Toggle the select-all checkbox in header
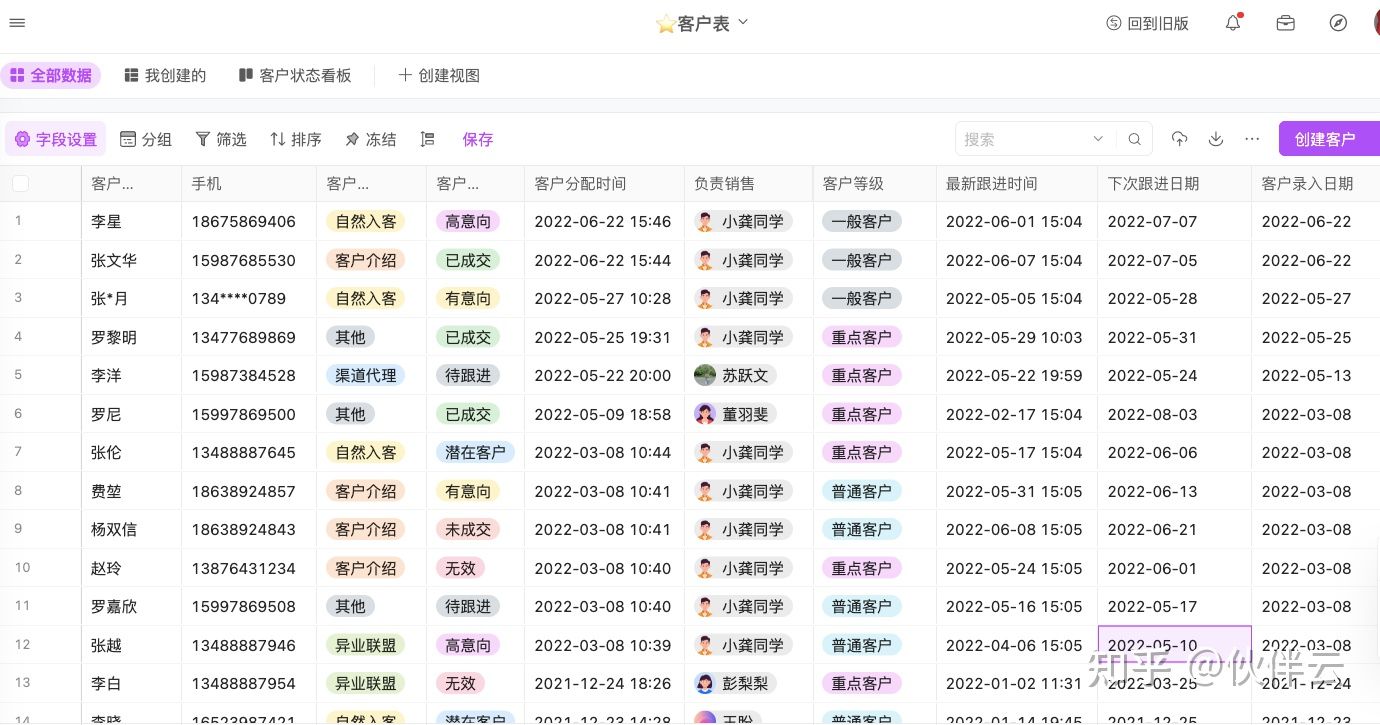This screenshot has height=725, width=1380. [x=21, y=183]
